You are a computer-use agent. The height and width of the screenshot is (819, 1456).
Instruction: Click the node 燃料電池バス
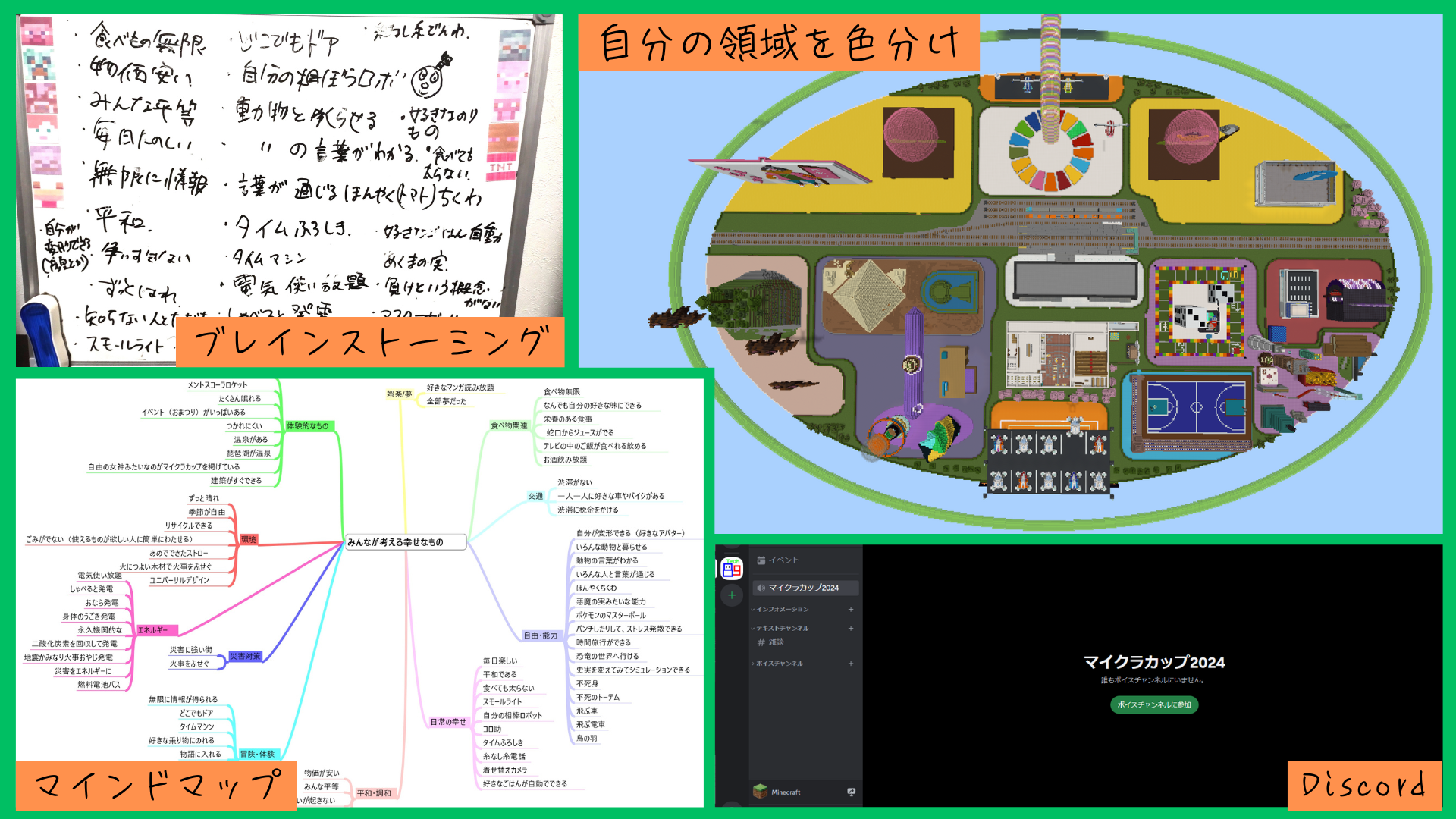point(99,686)
